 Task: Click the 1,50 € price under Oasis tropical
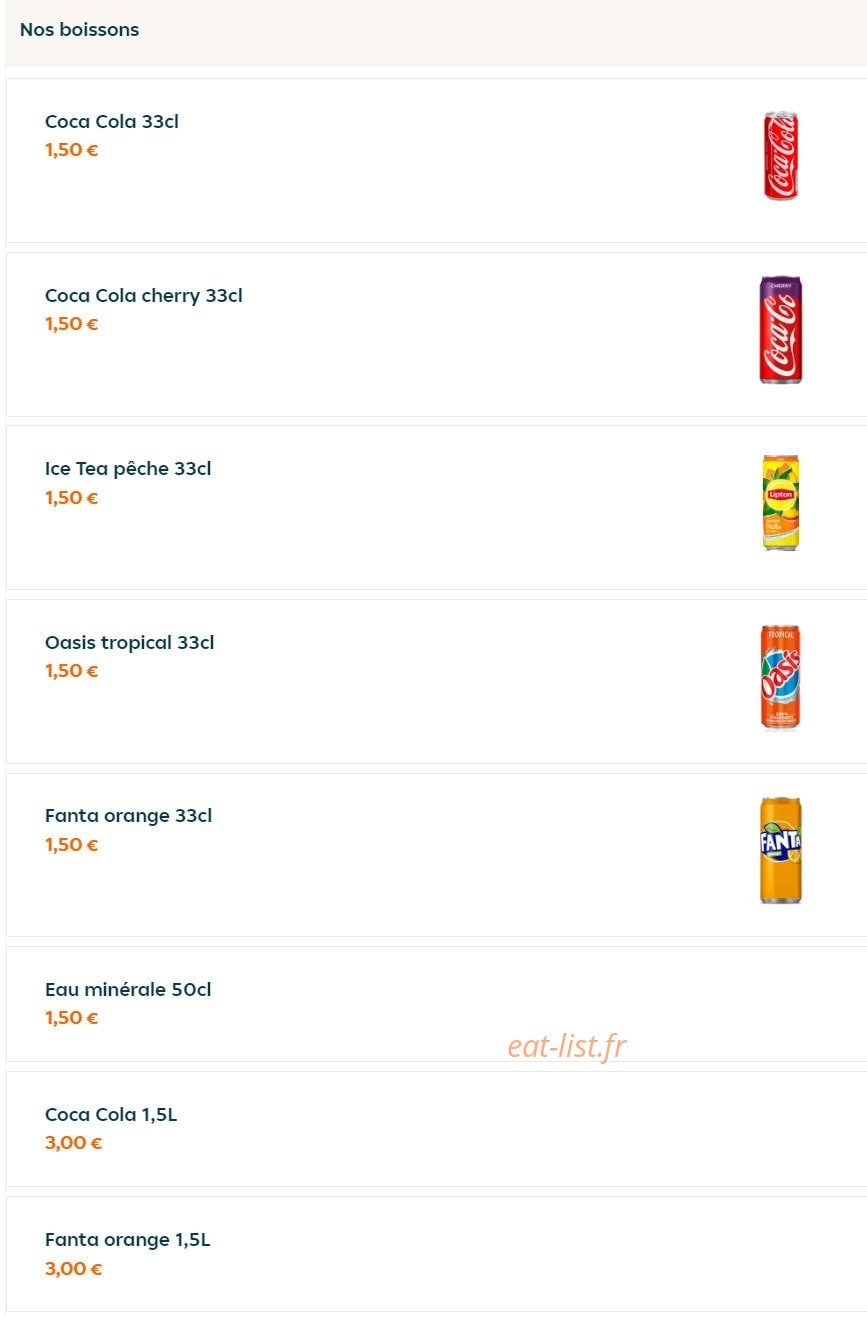72,671
